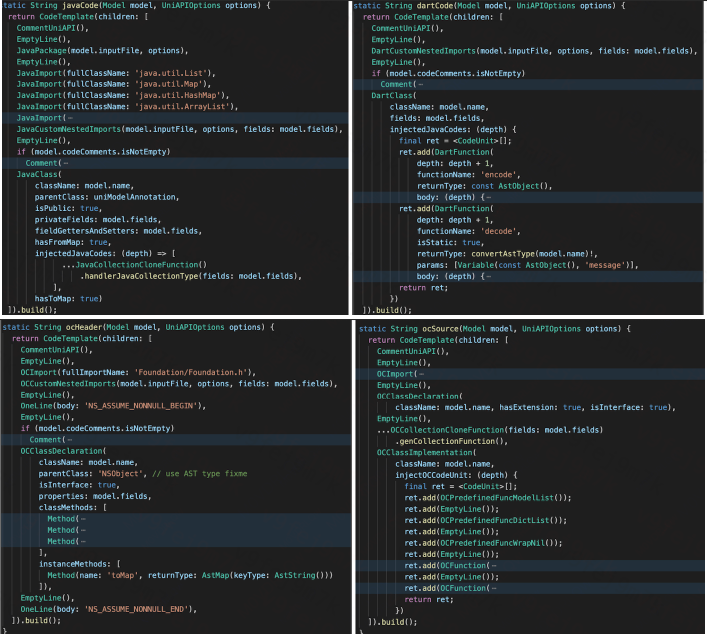Click the OCPredefinedFuncWrapNil() call
The width and height of the screenshot is (707, 640).
click(497, 543)
